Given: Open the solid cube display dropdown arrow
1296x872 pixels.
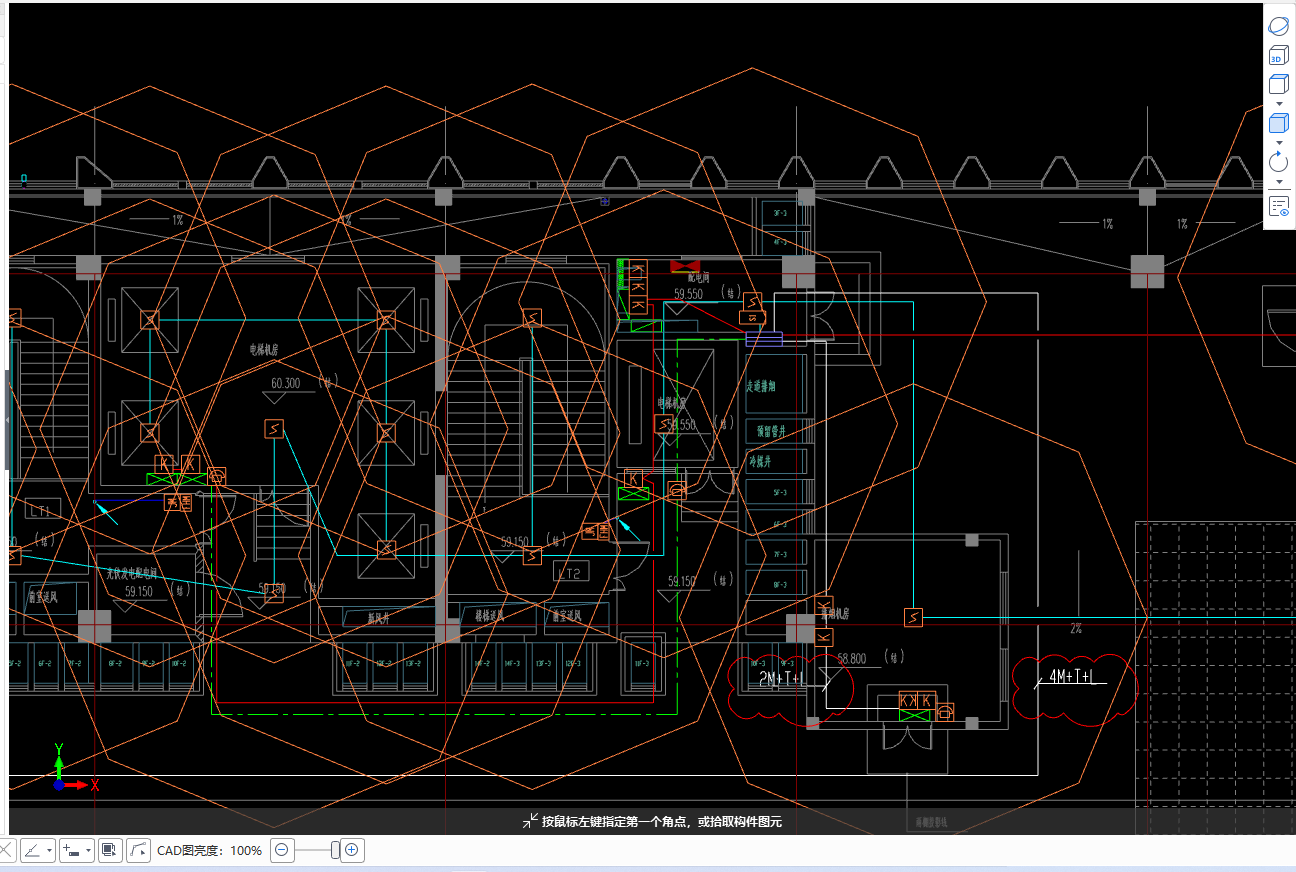Looking at the screenshot, I should (x=1279, y=142).
